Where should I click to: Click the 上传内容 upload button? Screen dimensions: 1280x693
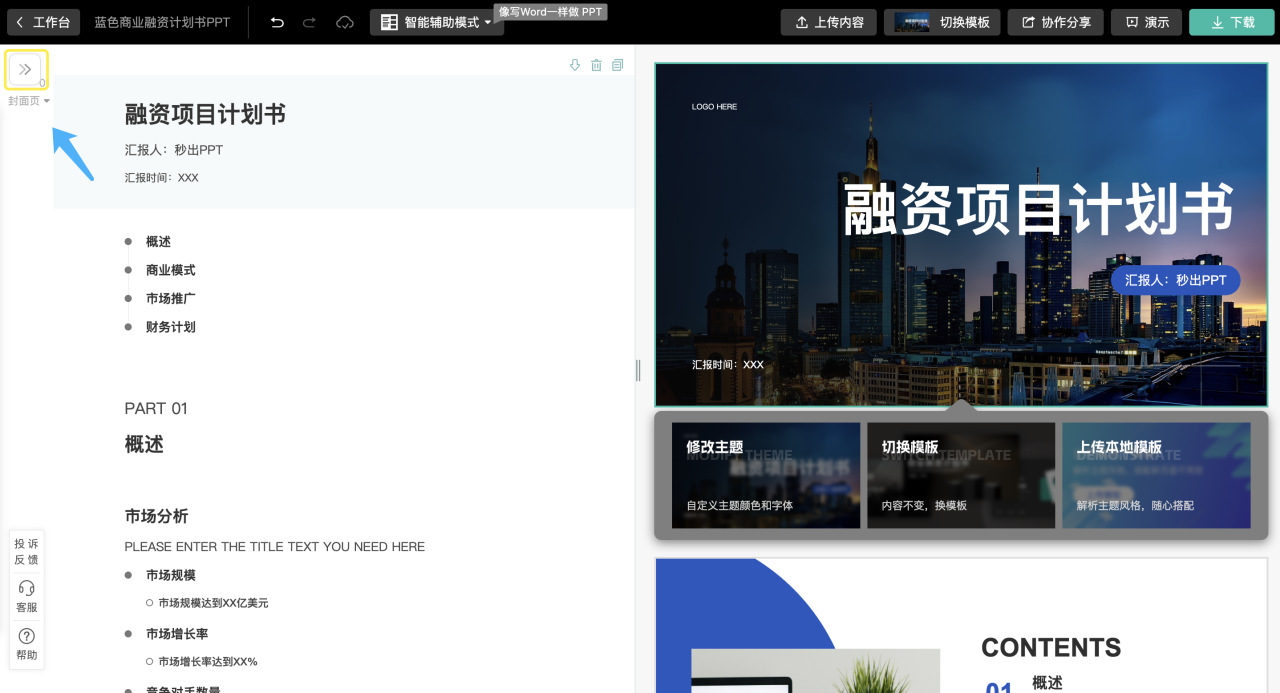pyautogui.click(x=829, y=22)
